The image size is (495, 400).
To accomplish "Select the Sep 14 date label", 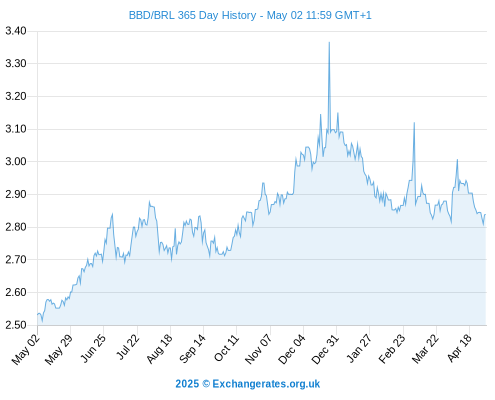I will point(192,349).
